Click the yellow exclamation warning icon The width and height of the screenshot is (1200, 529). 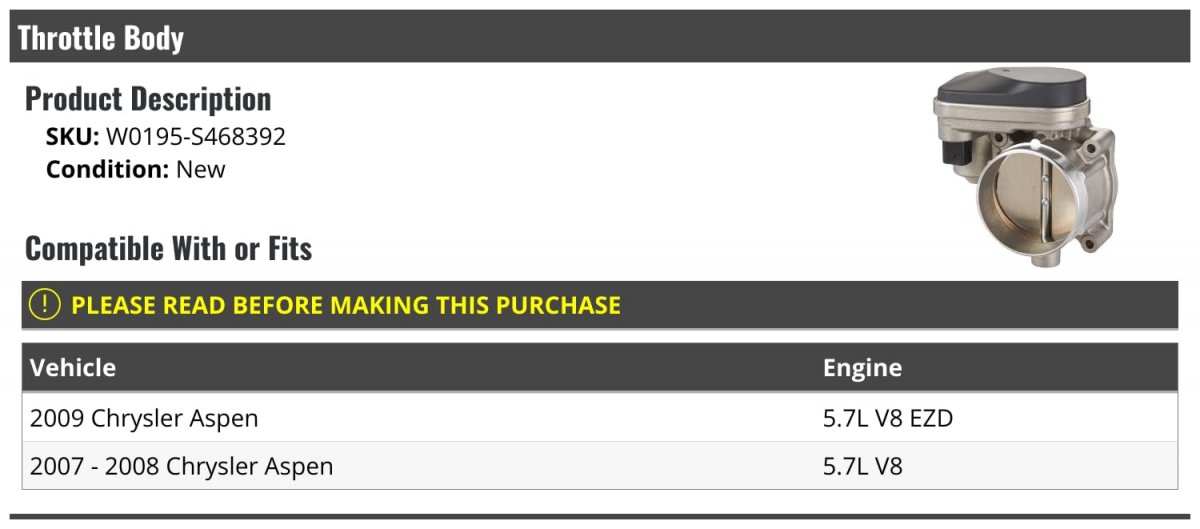(x=45, y=305)
